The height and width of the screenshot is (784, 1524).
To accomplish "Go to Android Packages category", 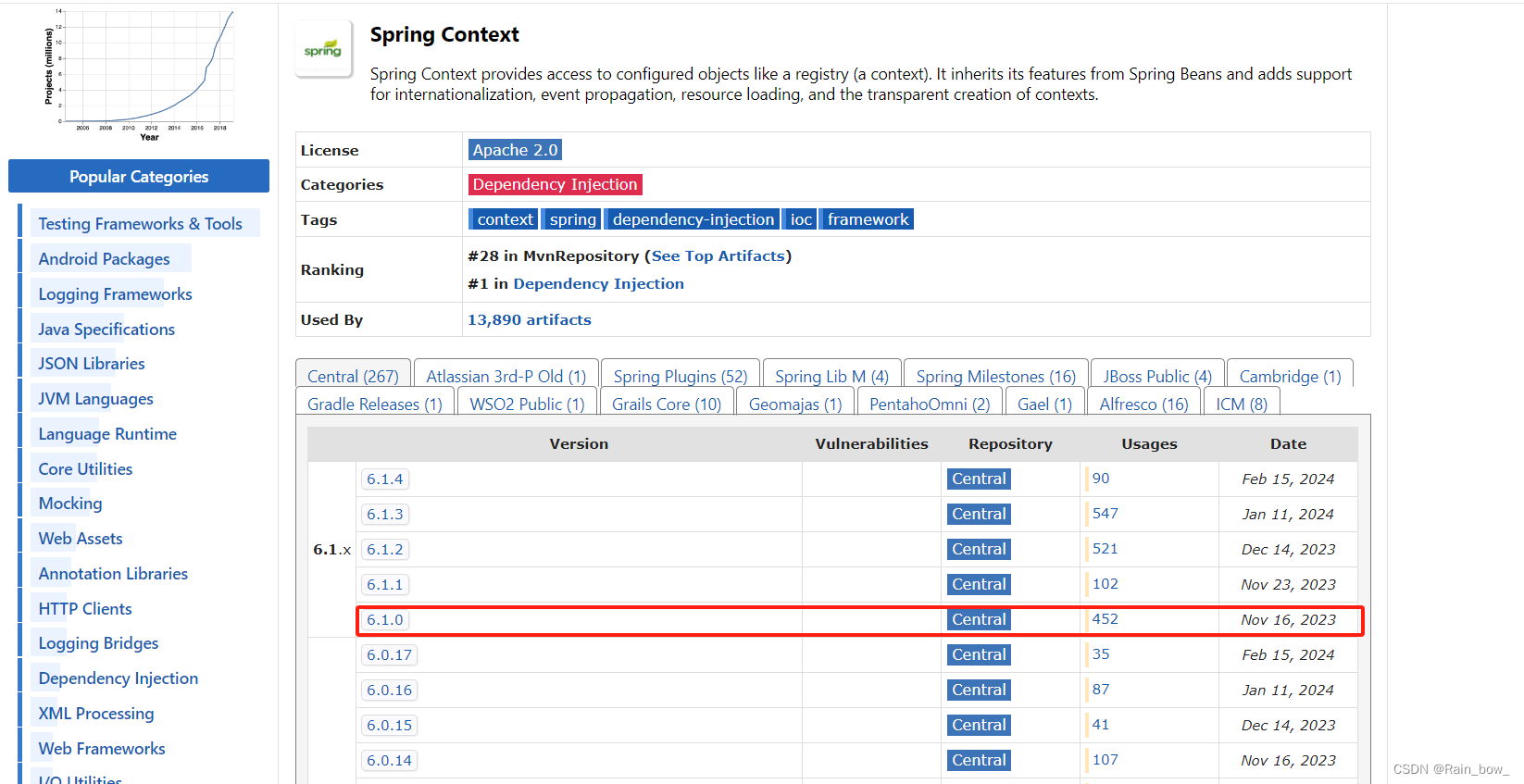I will 104,258.
